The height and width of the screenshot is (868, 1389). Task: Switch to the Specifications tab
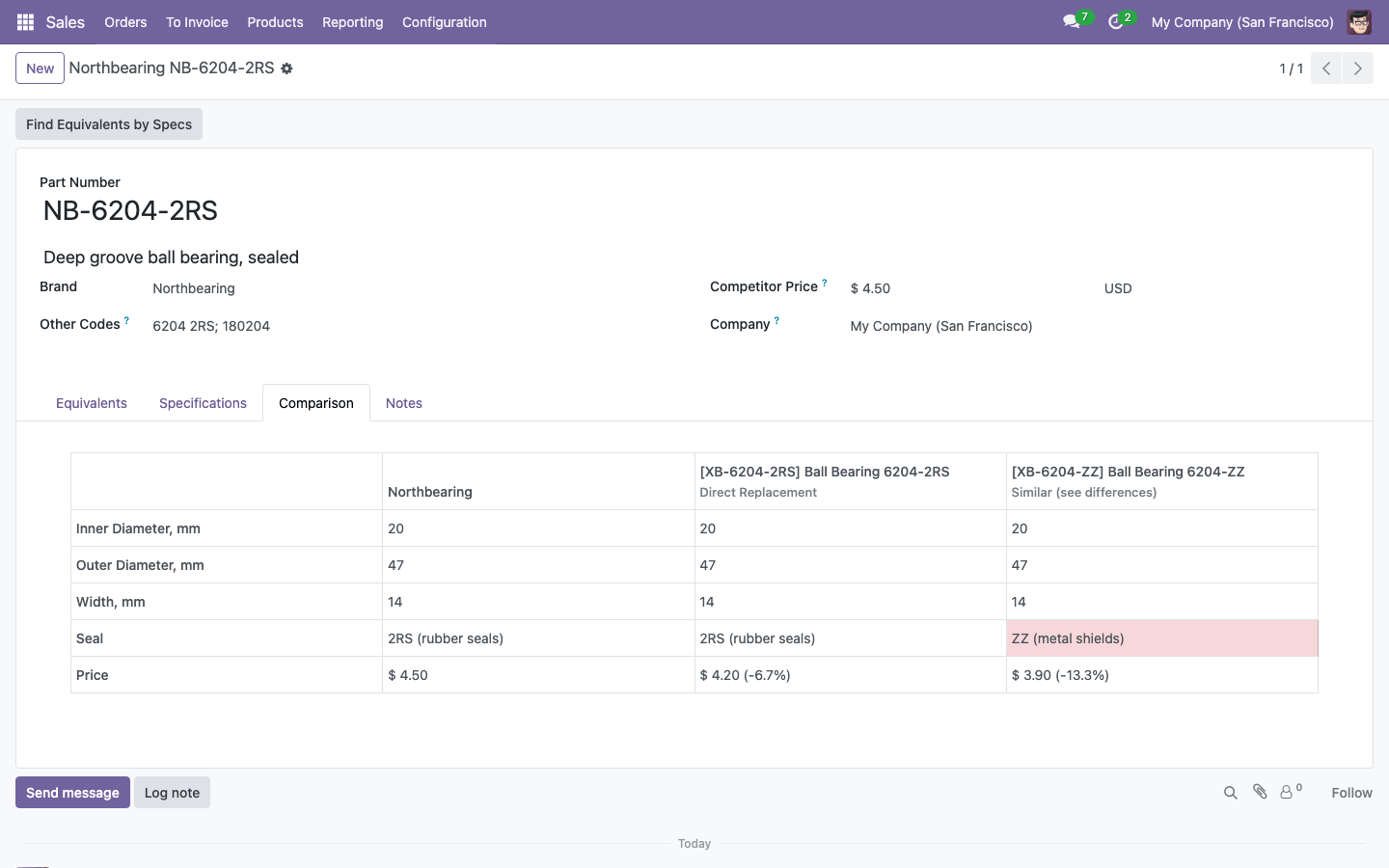point(203,403)
